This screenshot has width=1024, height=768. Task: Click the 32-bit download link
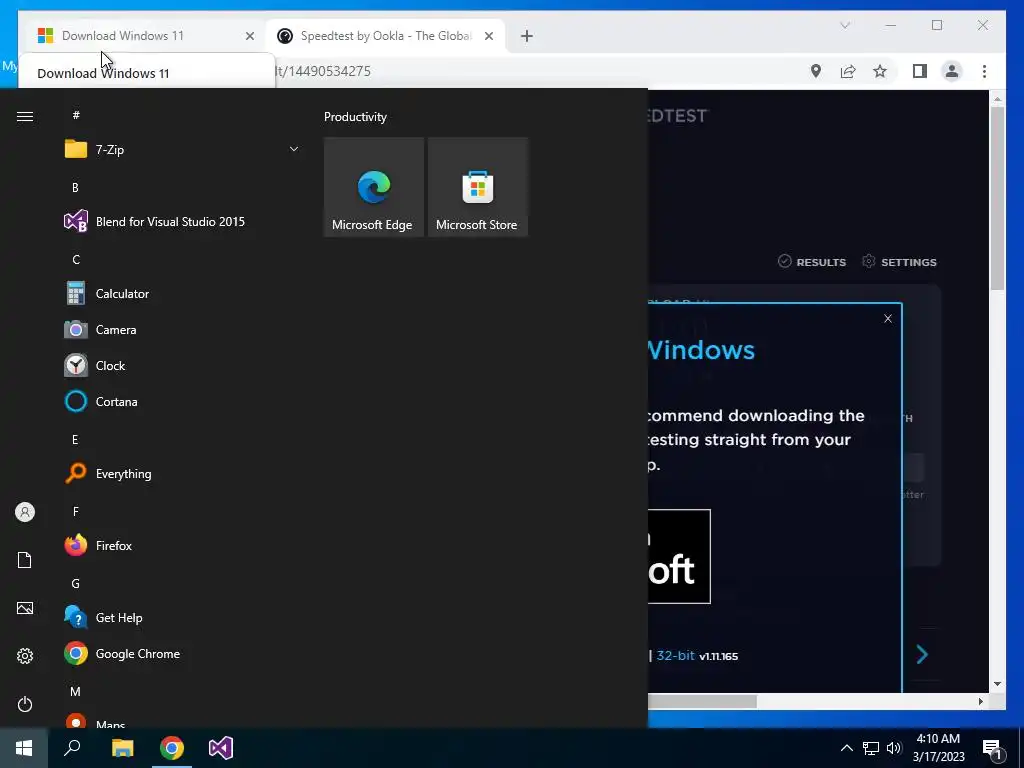click(675, 656)
